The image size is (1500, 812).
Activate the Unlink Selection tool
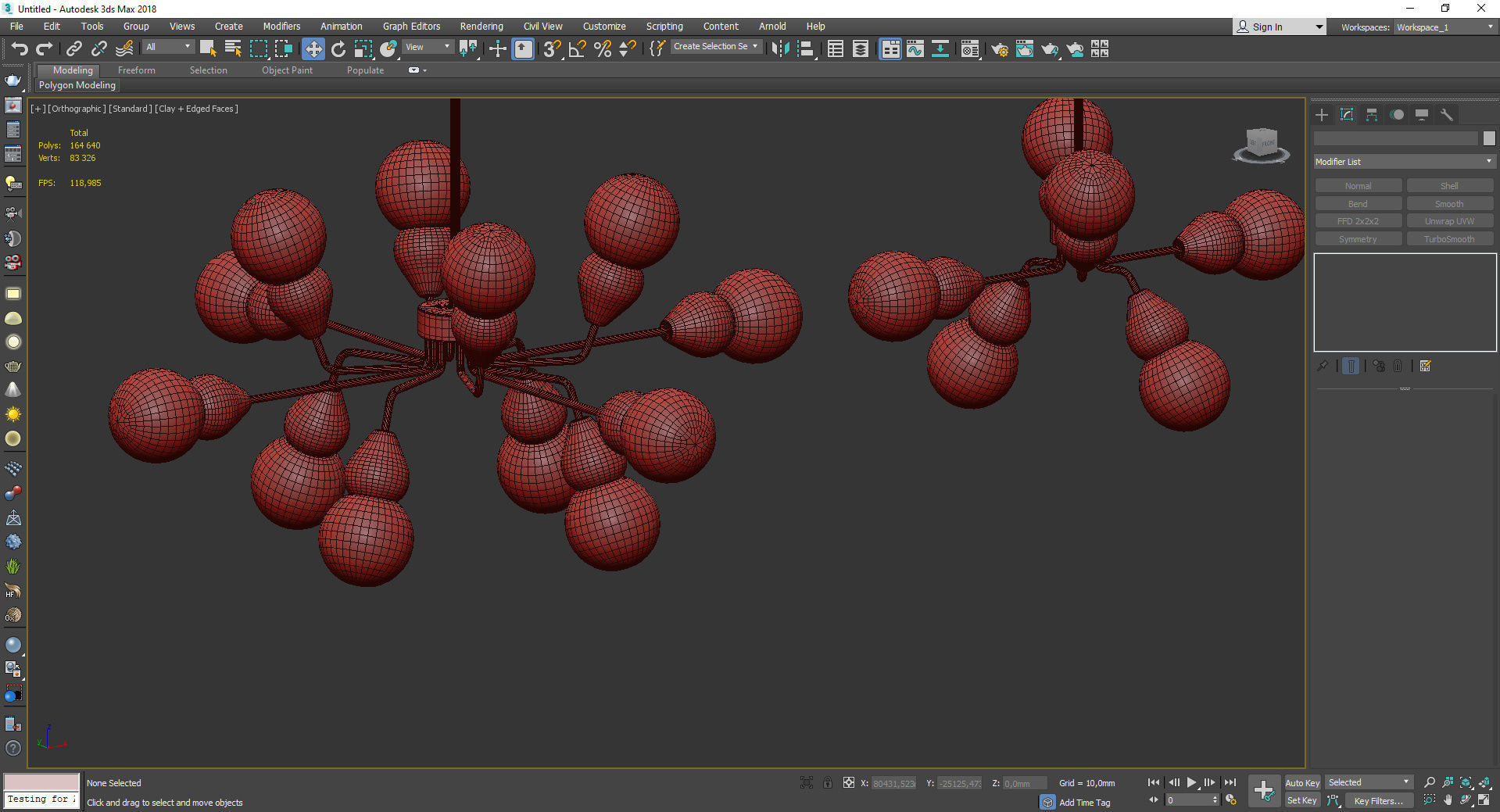[98, 49]
